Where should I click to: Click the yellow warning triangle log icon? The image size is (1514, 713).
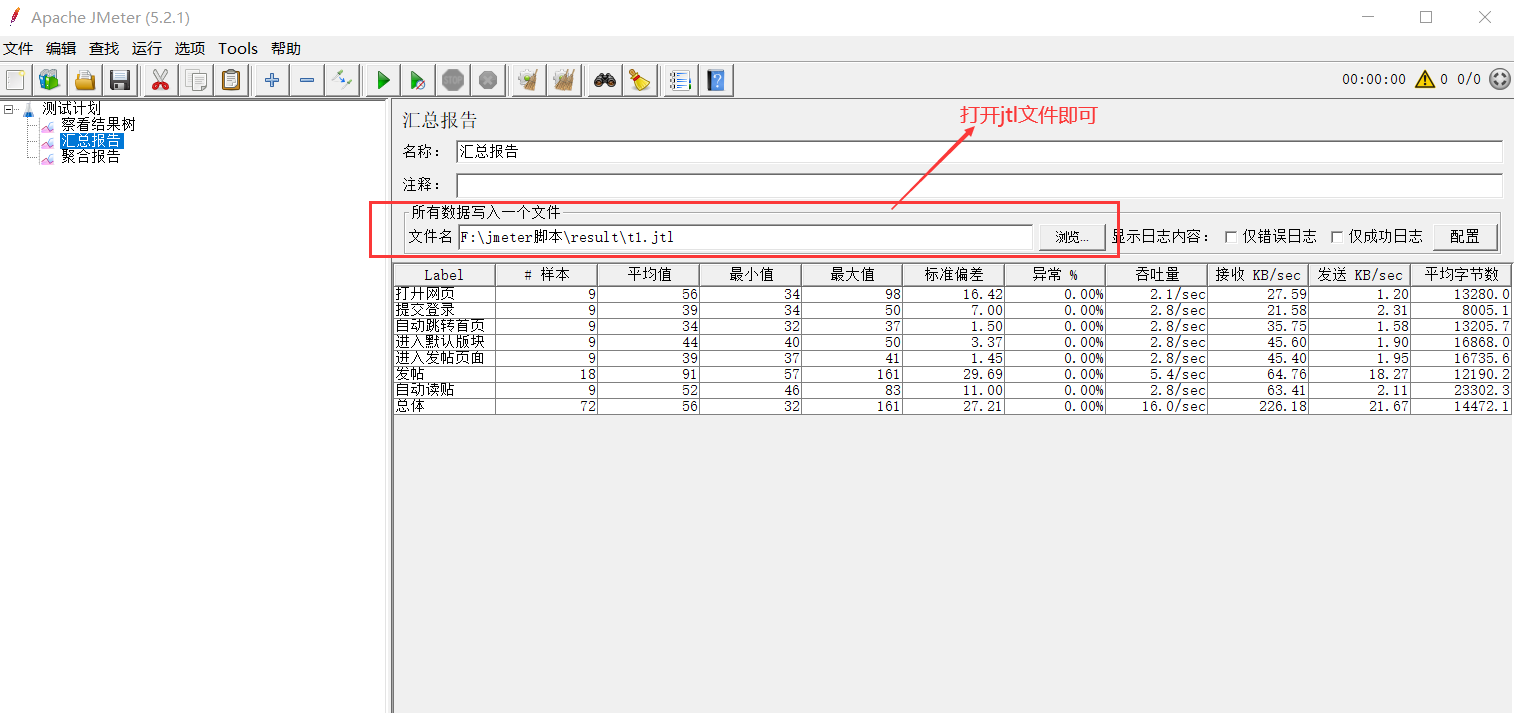[1425, 79]
